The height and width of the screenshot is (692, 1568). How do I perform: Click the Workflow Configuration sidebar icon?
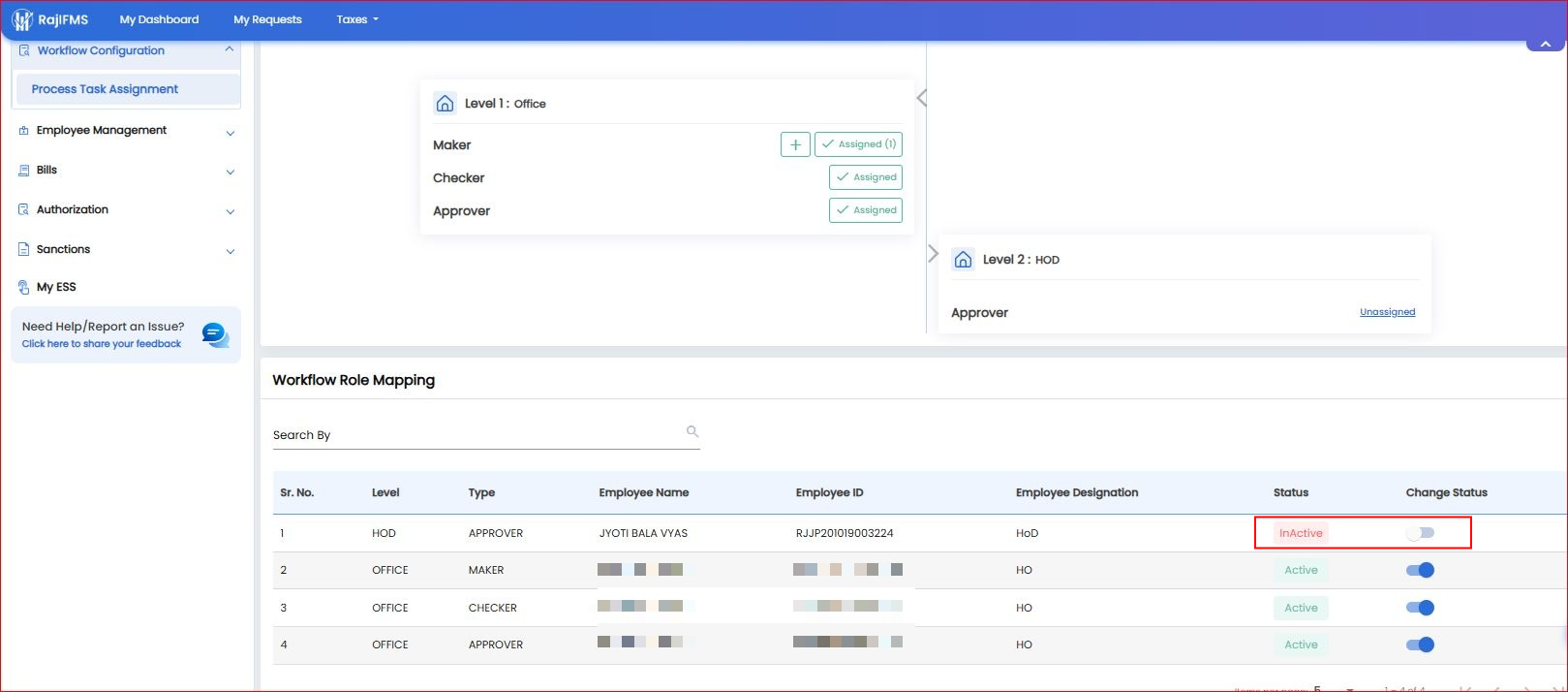(24, 50)
